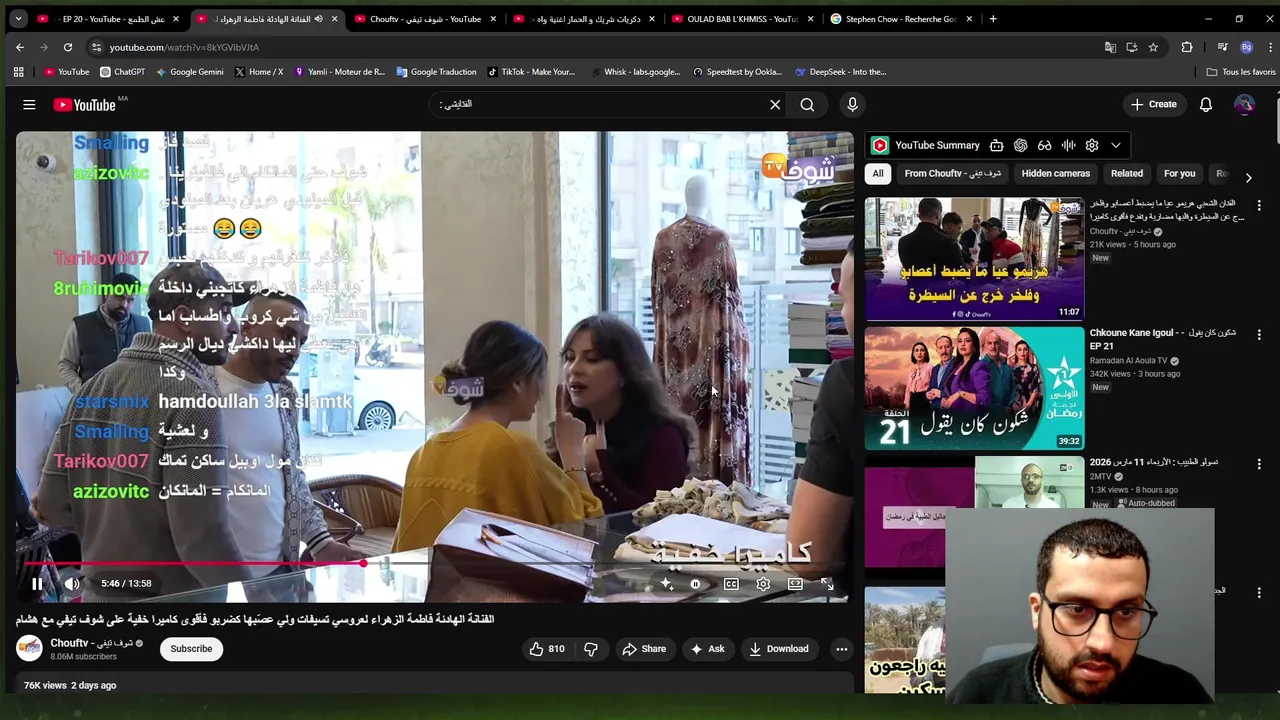Reload the current page
The height and width of the screenshot is (720, 1280).
tap(68, 47)
